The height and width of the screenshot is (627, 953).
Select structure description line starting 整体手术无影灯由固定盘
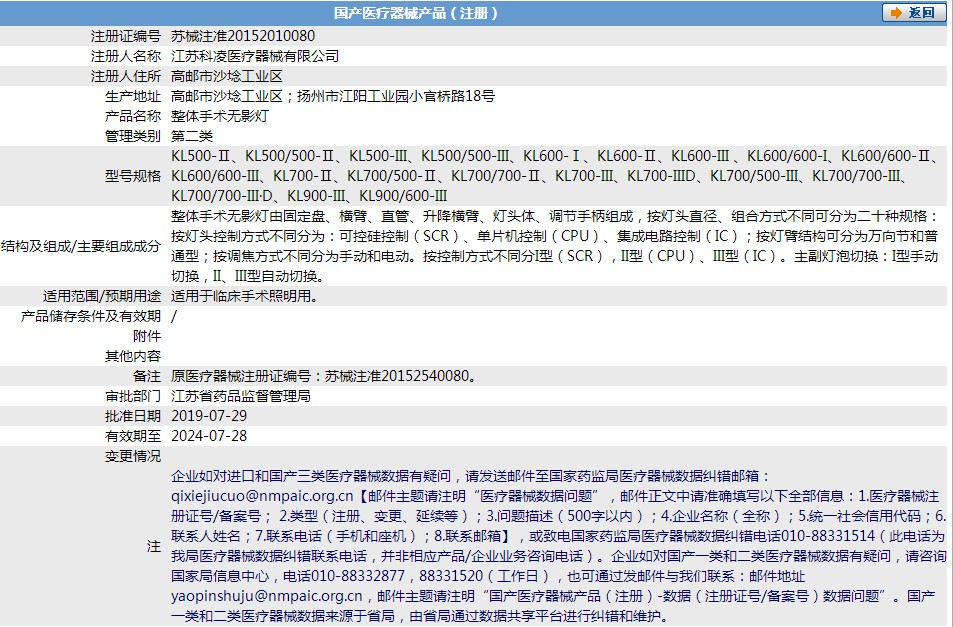[555, 216]
